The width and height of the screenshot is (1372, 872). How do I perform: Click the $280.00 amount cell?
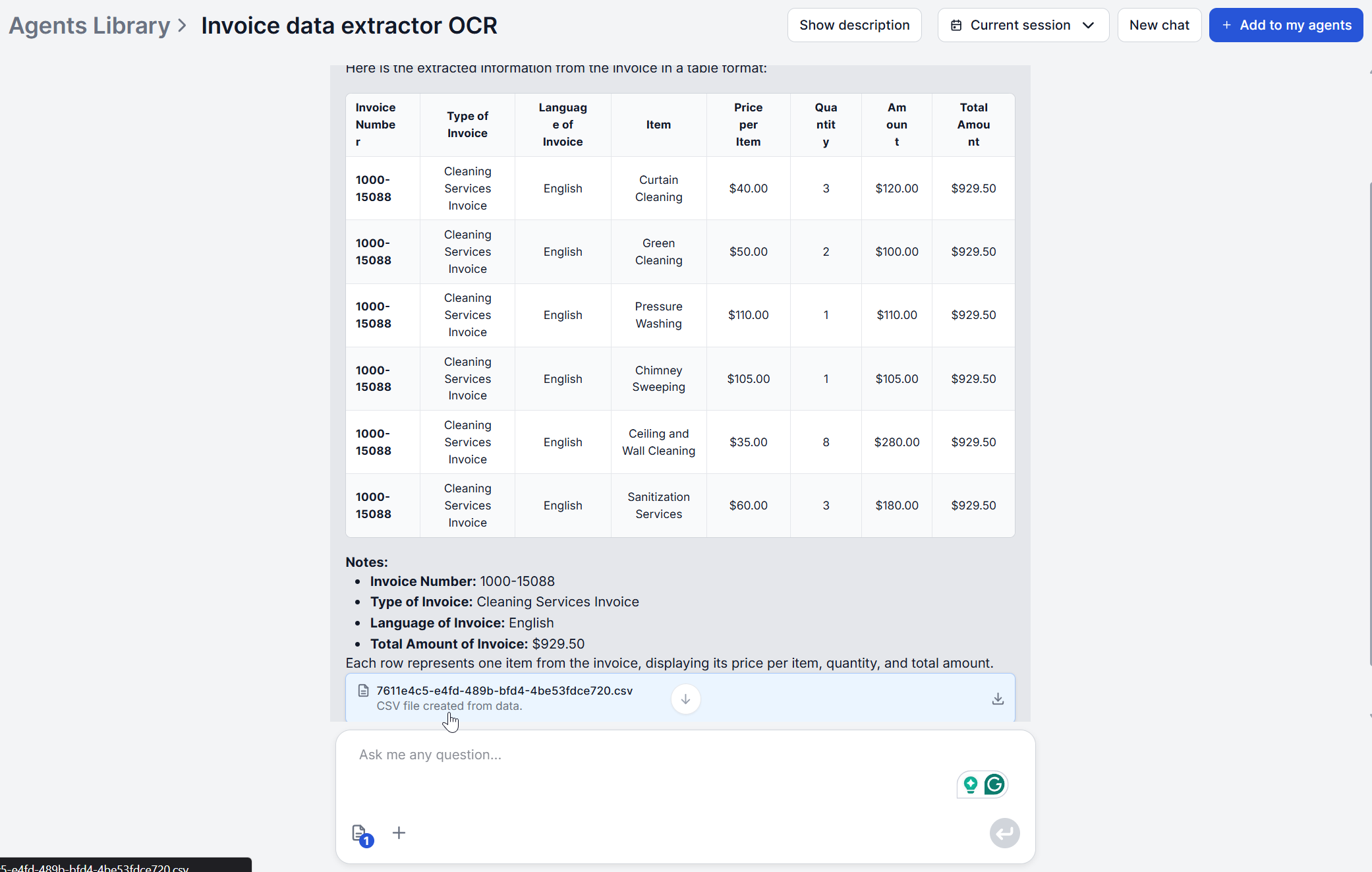(896, 442)
